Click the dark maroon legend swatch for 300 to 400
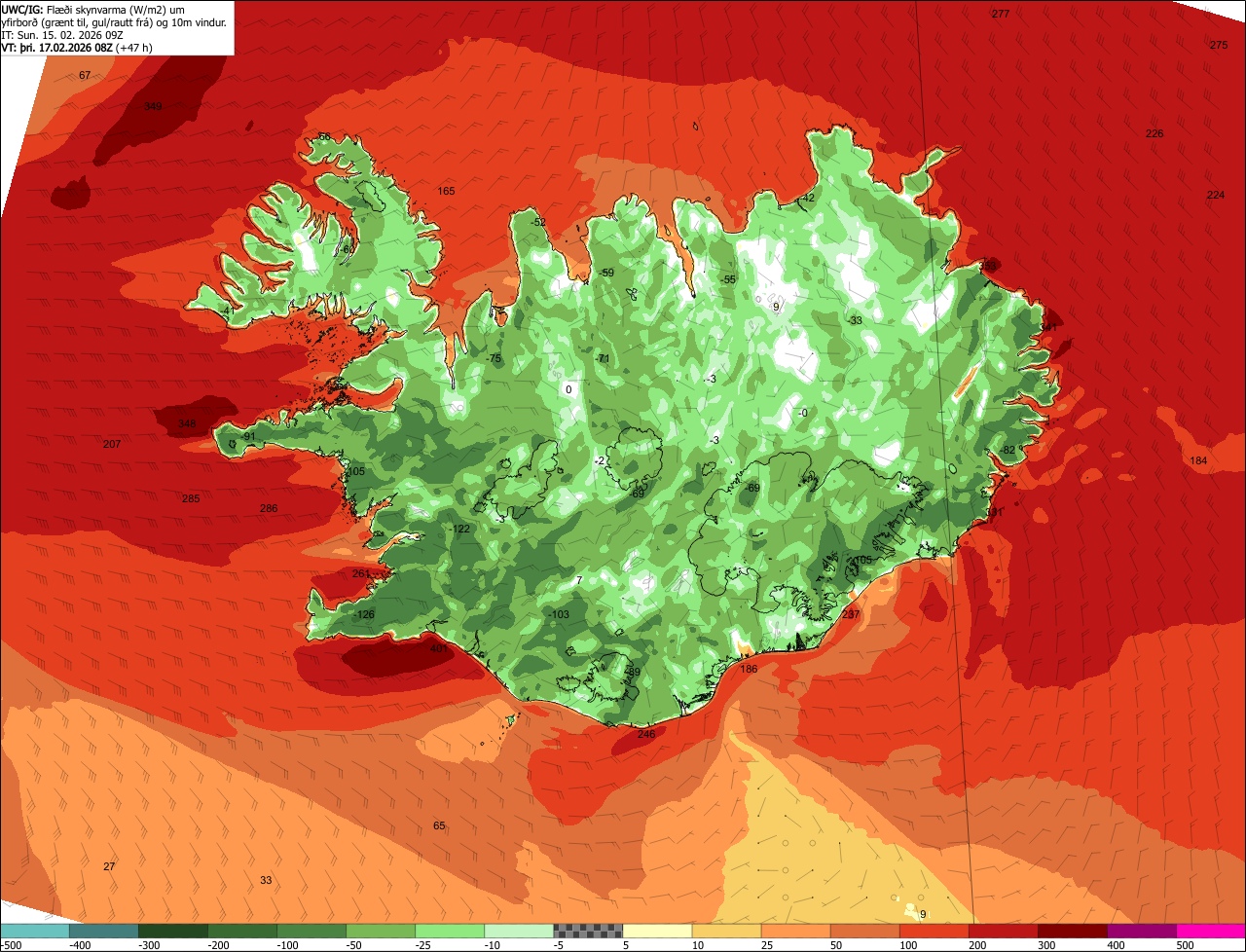The width and height of the screenshot is (1246, 952). click(1073, 930)
